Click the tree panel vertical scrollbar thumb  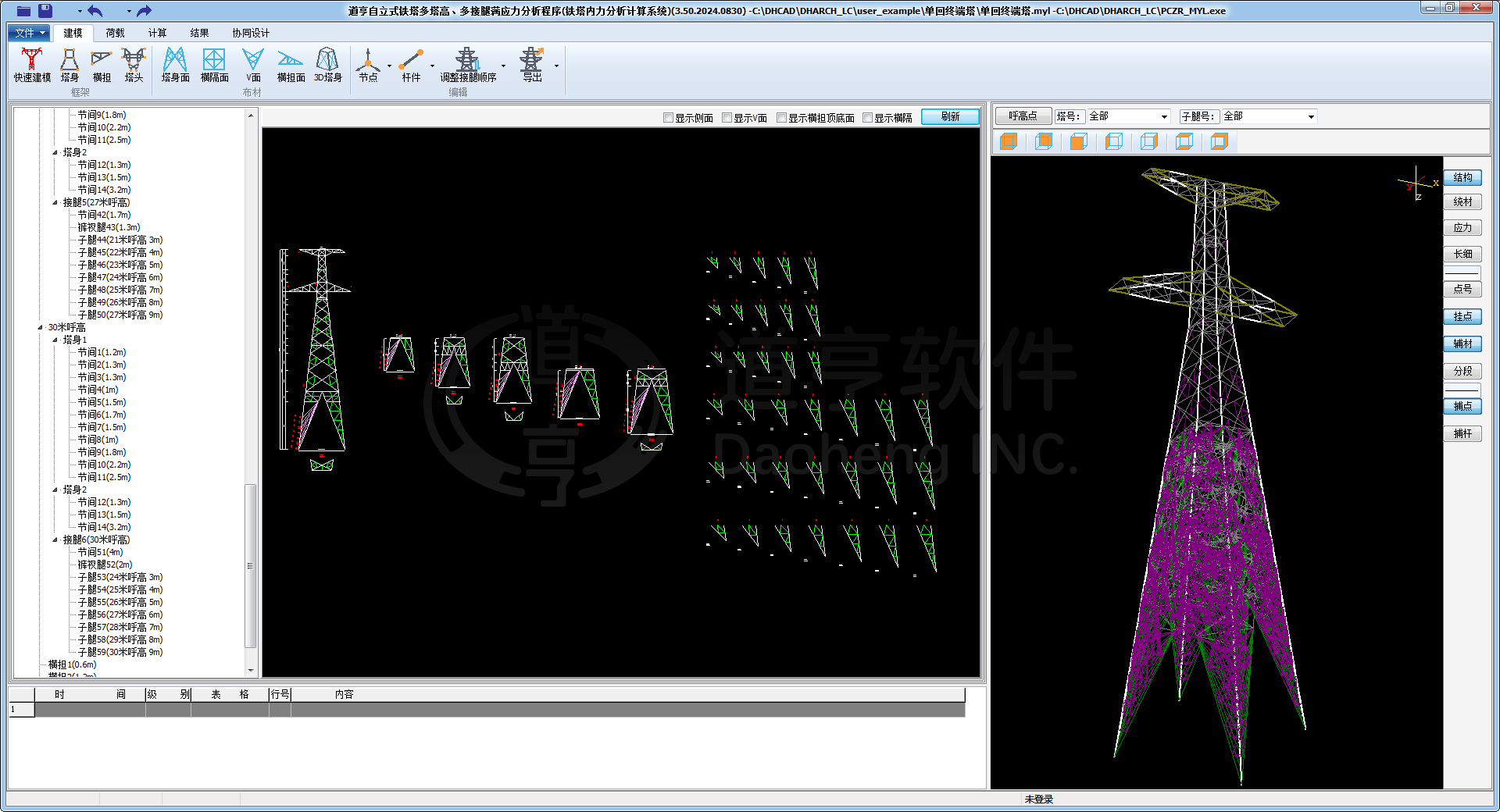pos(250,566)
